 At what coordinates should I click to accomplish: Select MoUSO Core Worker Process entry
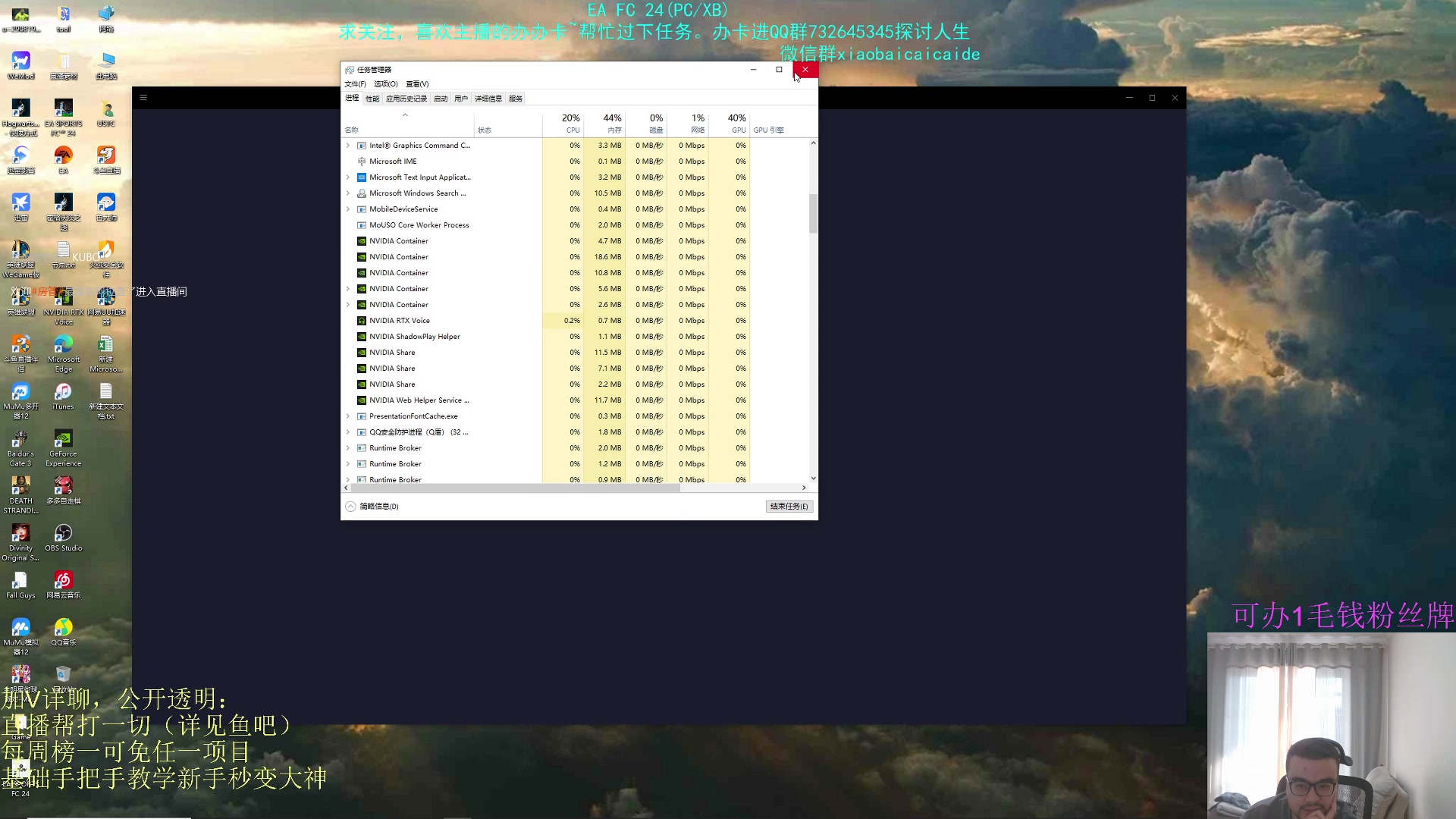419,225
